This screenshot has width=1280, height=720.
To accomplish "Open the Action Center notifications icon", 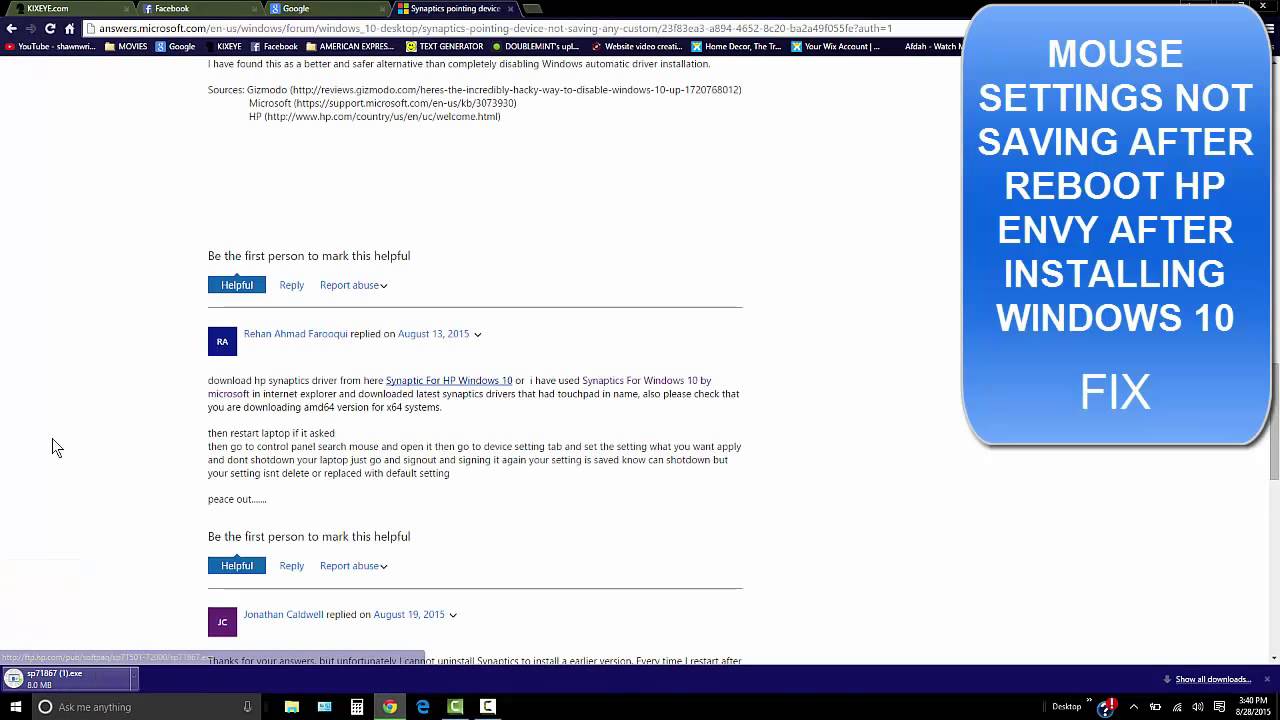I will 1219,707.
